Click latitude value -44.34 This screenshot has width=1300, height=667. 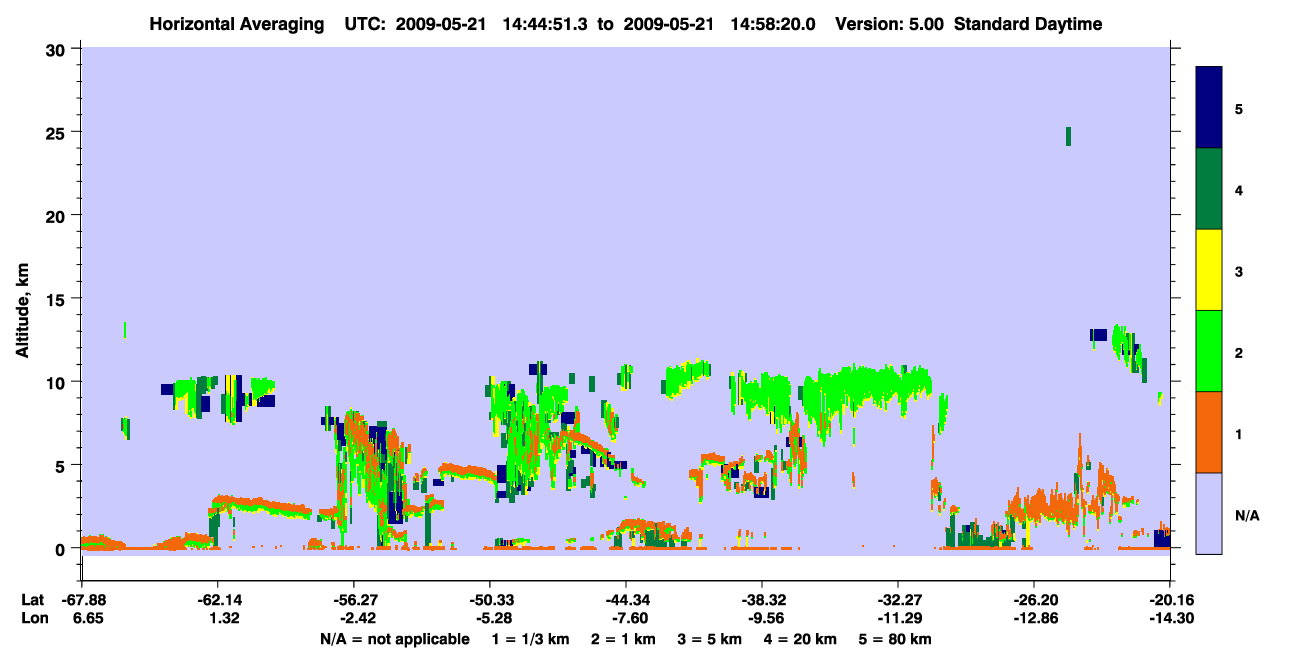(x=626, y=600)
